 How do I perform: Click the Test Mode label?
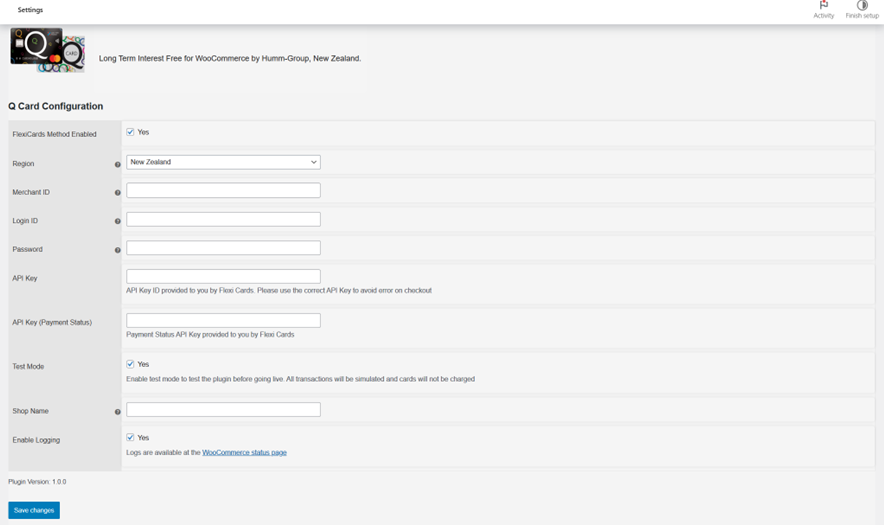(28, 367)
